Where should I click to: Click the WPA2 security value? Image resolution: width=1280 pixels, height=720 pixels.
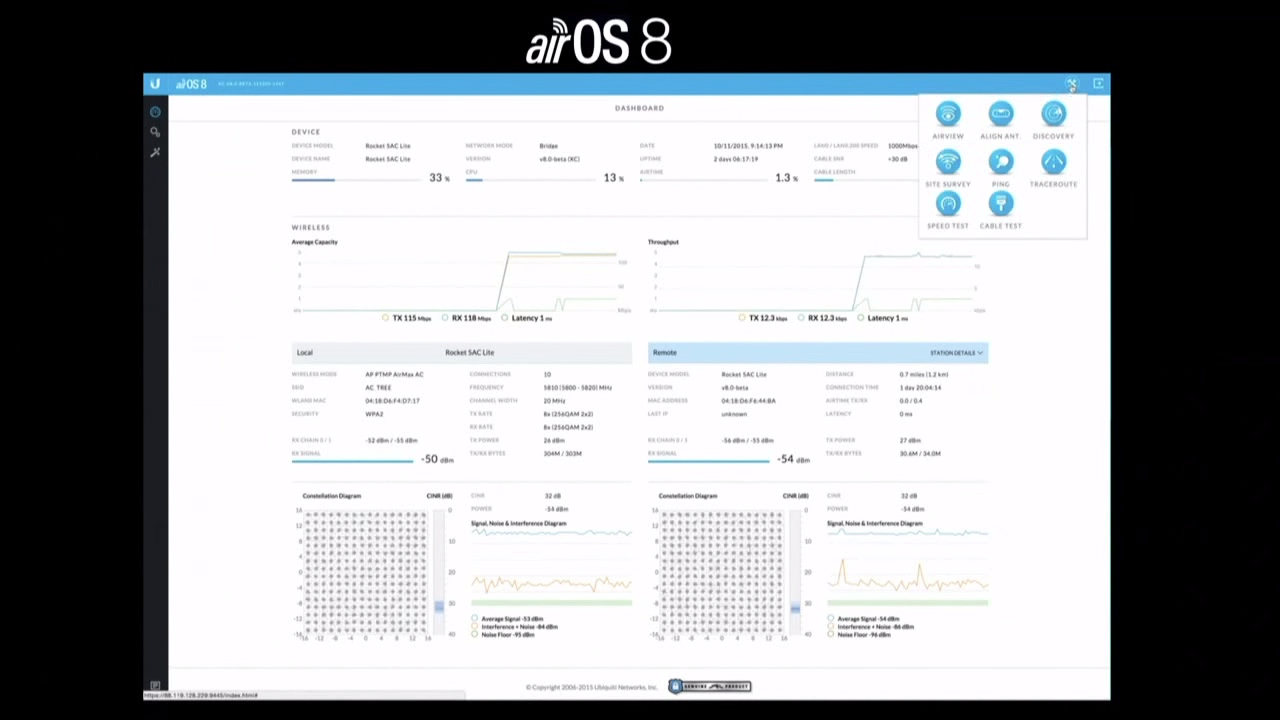coord(374,414)
